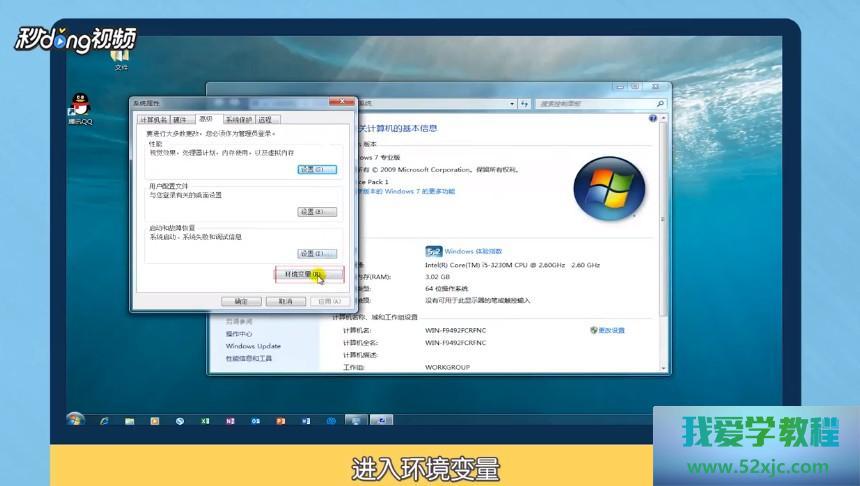
Task: Open the PowerPoint taskbar icon
Action: pos(281,420)
